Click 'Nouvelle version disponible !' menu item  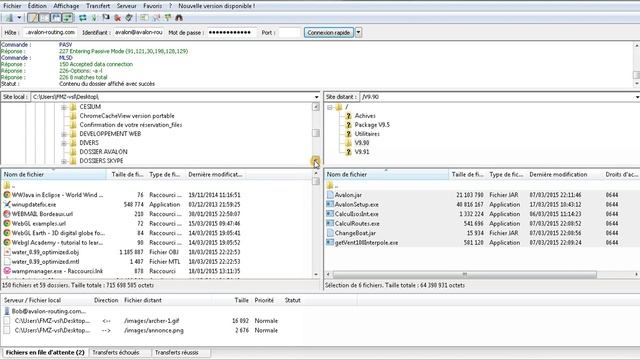pos(217,6)
